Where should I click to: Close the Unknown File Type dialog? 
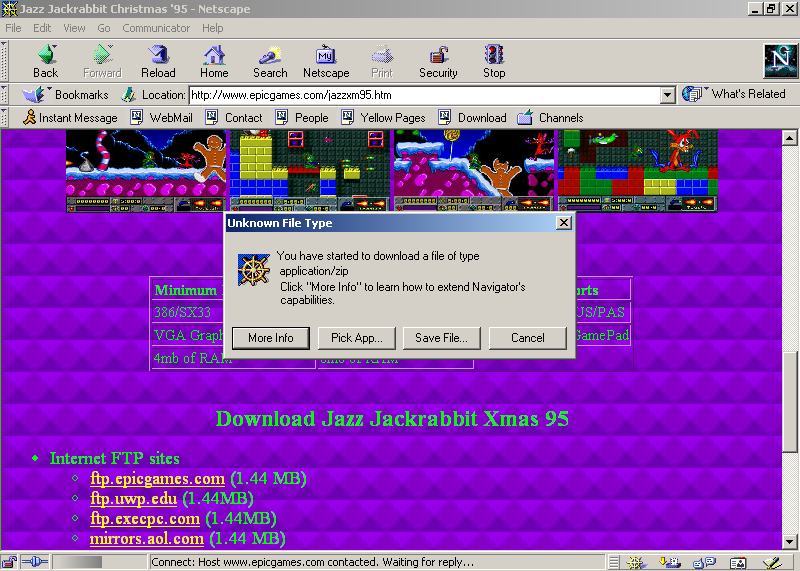563,223
